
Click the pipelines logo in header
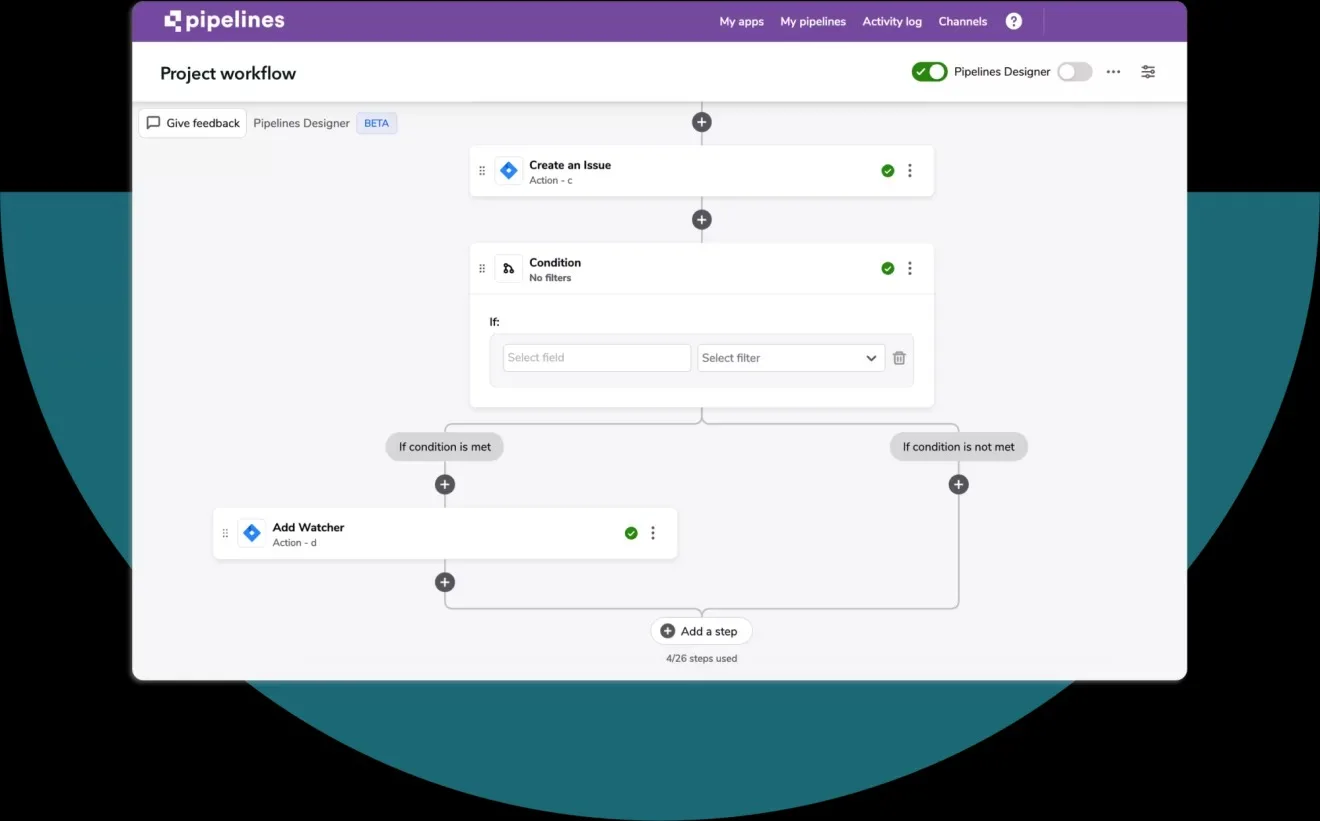(224, 20)
